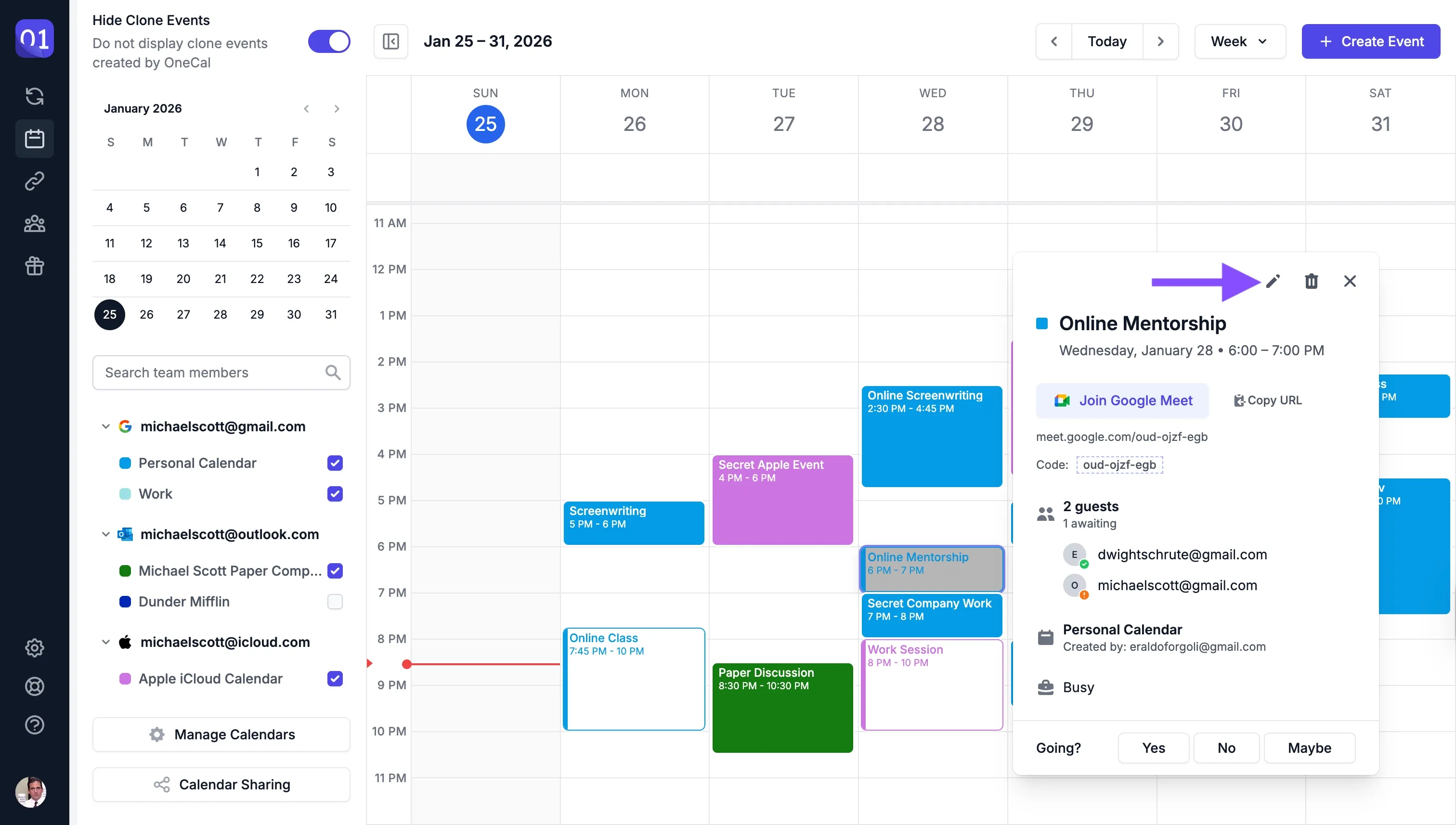Open settings gear in sidebar

(x=35, y=647)
